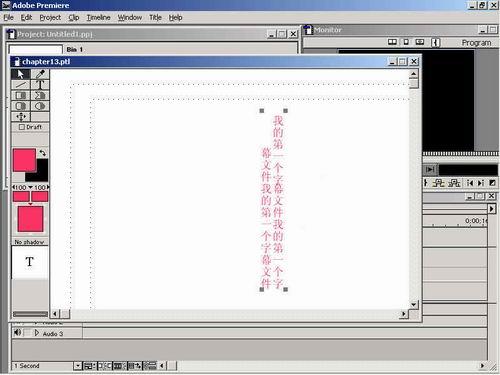500x375 pixels.
Task: Swap object and shadow colors icon
Action: click(x=43, y=153)
